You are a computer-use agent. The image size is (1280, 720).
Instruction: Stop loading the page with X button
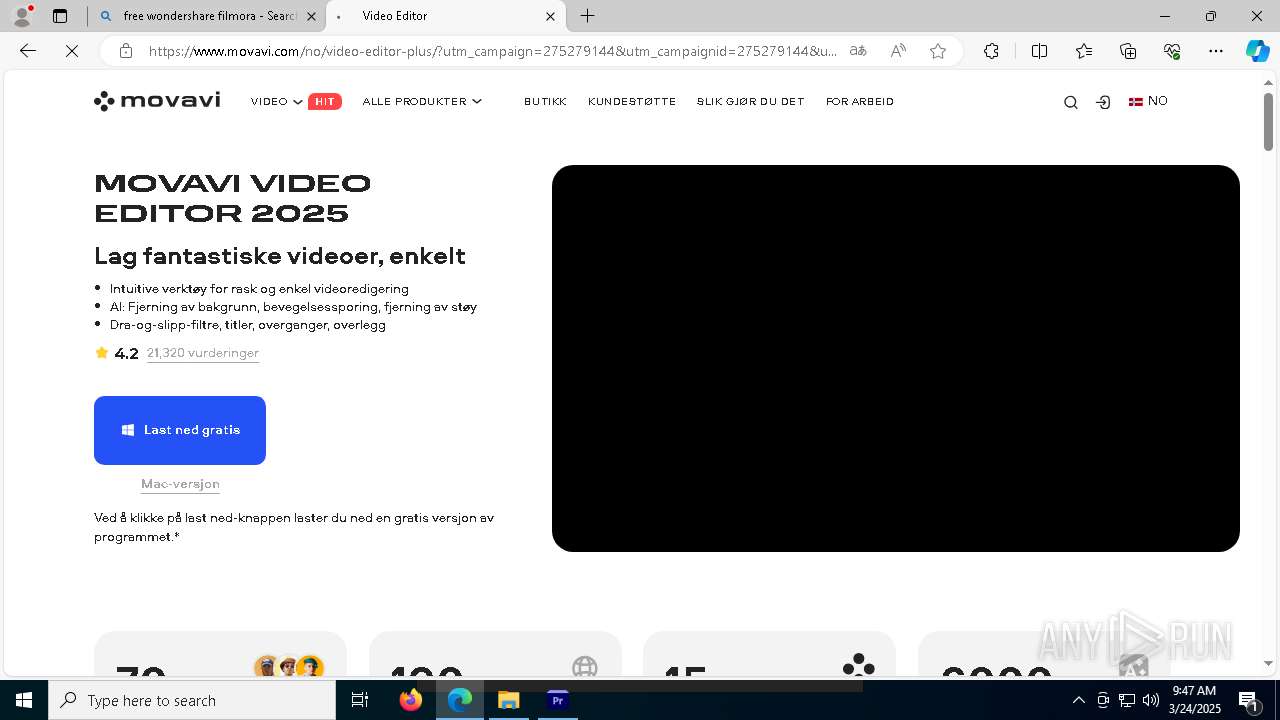coord(72,51)
